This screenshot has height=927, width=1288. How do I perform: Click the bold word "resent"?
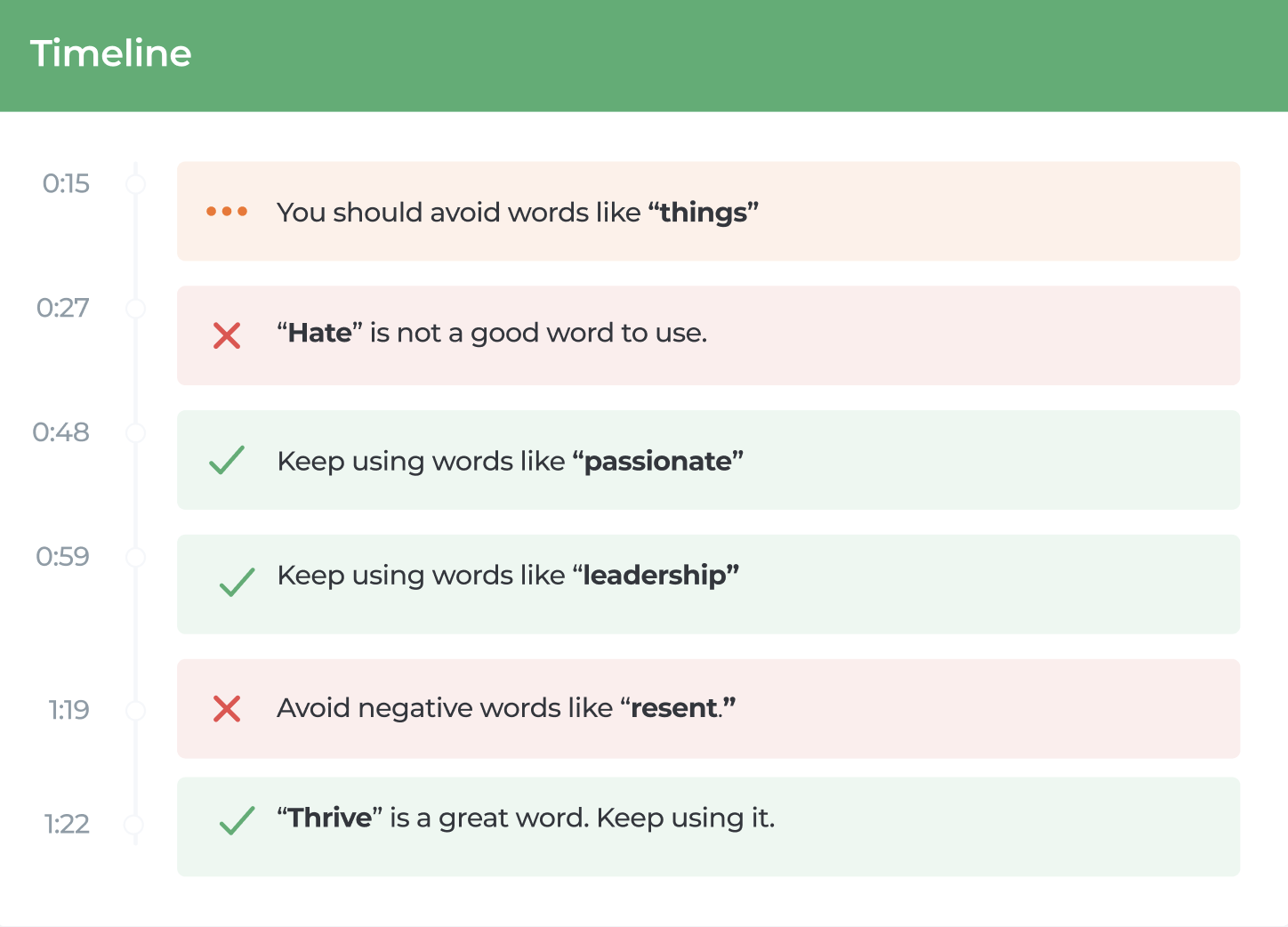673,708
